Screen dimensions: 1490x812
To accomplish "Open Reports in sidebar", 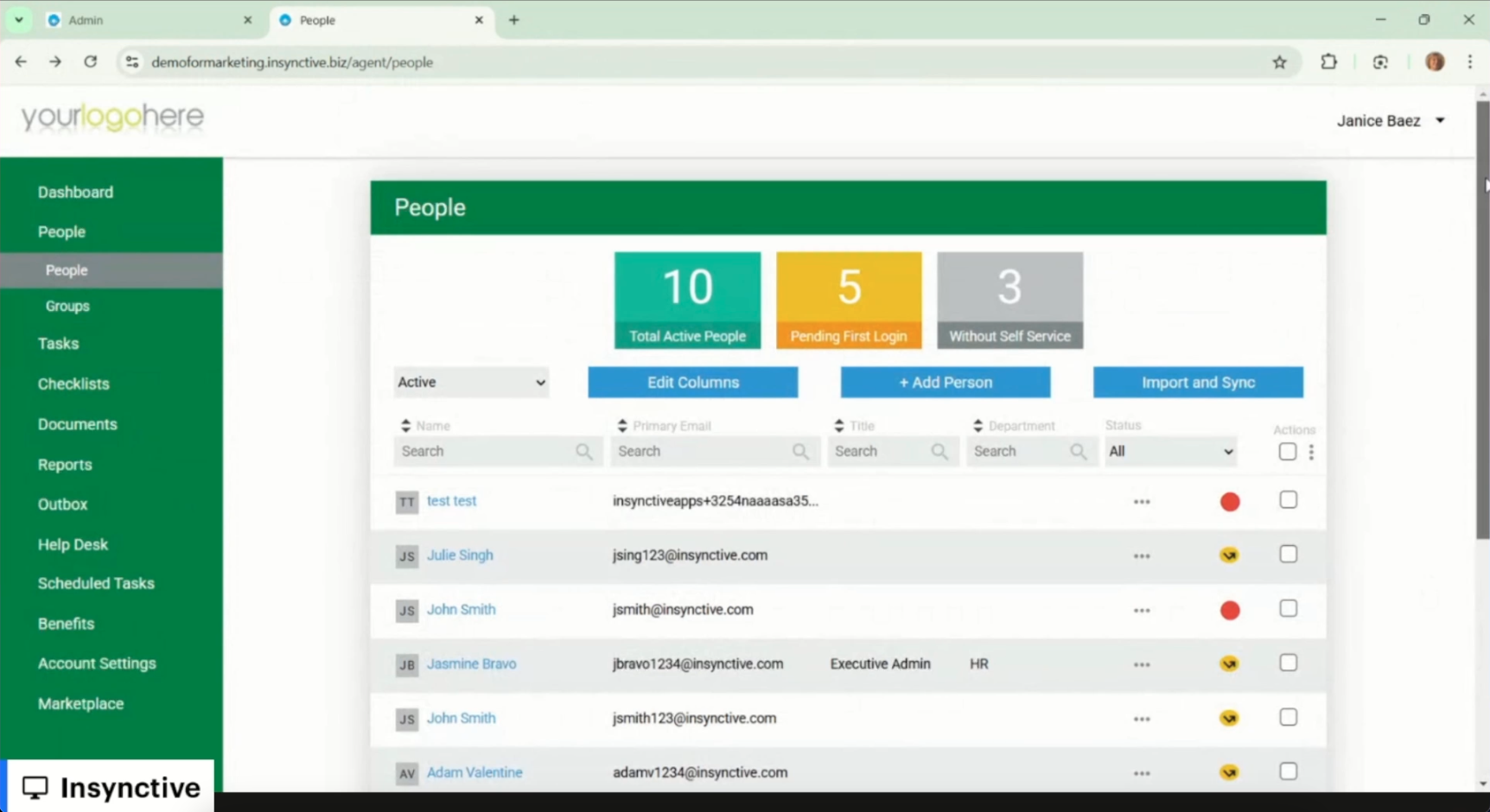I will coord(65,465).
